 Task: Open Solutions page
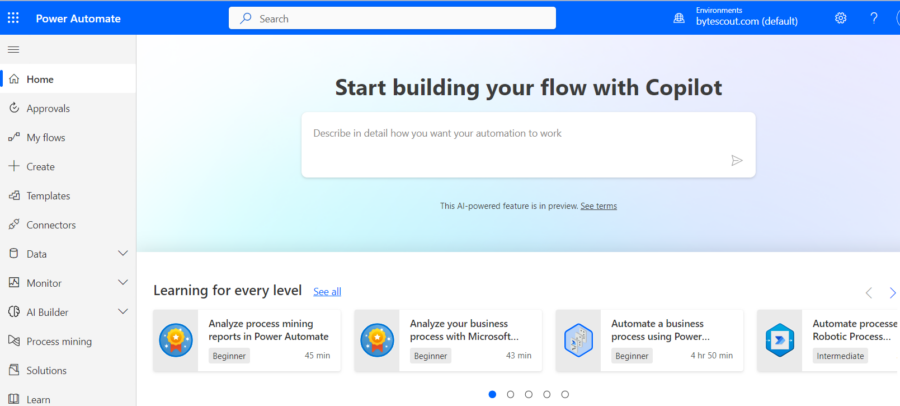tap(68, 370)
